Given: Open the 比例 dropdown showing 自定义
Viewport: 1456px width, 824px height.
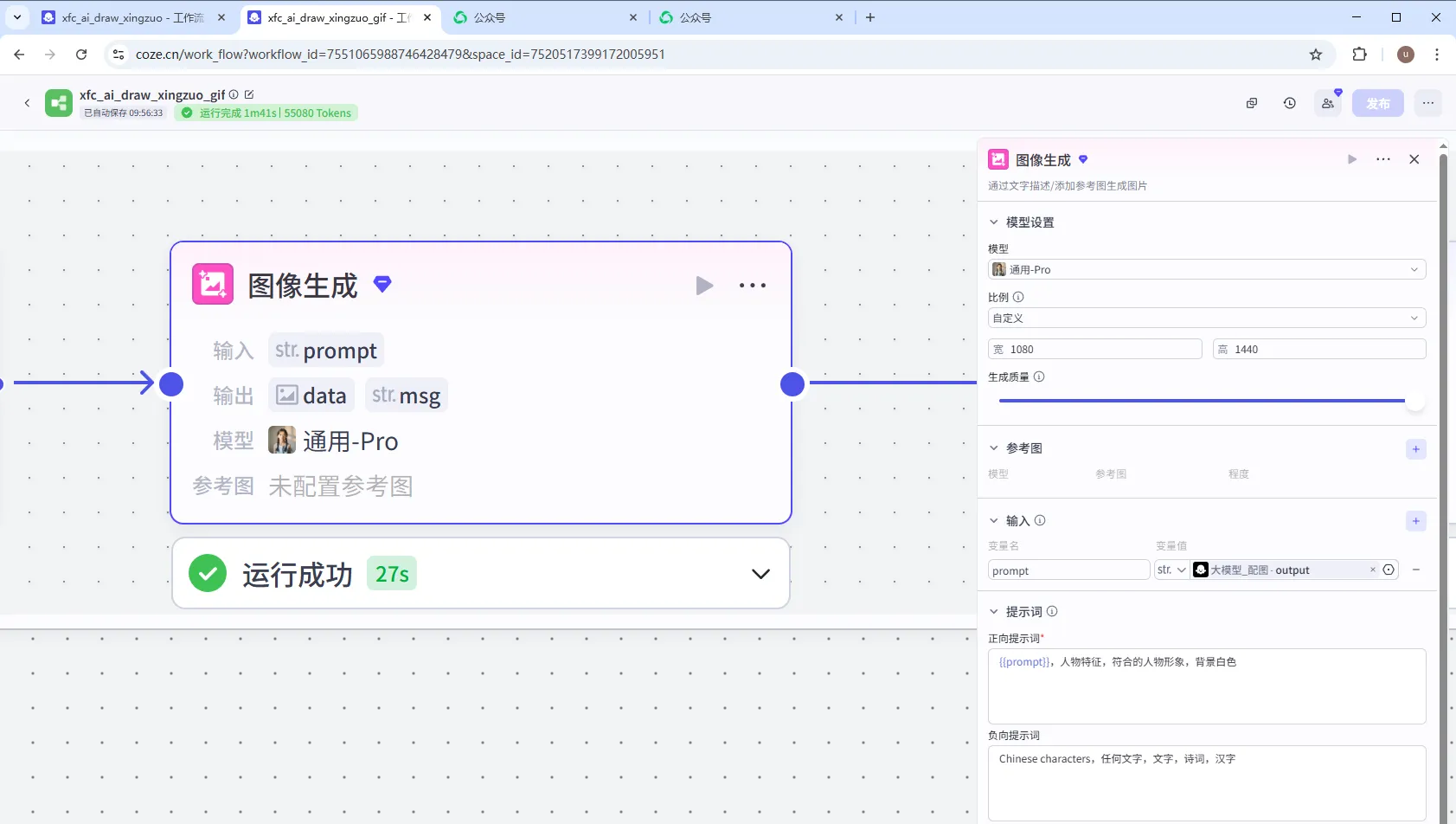Looking at the screenshot, I should coord(1207,318).
